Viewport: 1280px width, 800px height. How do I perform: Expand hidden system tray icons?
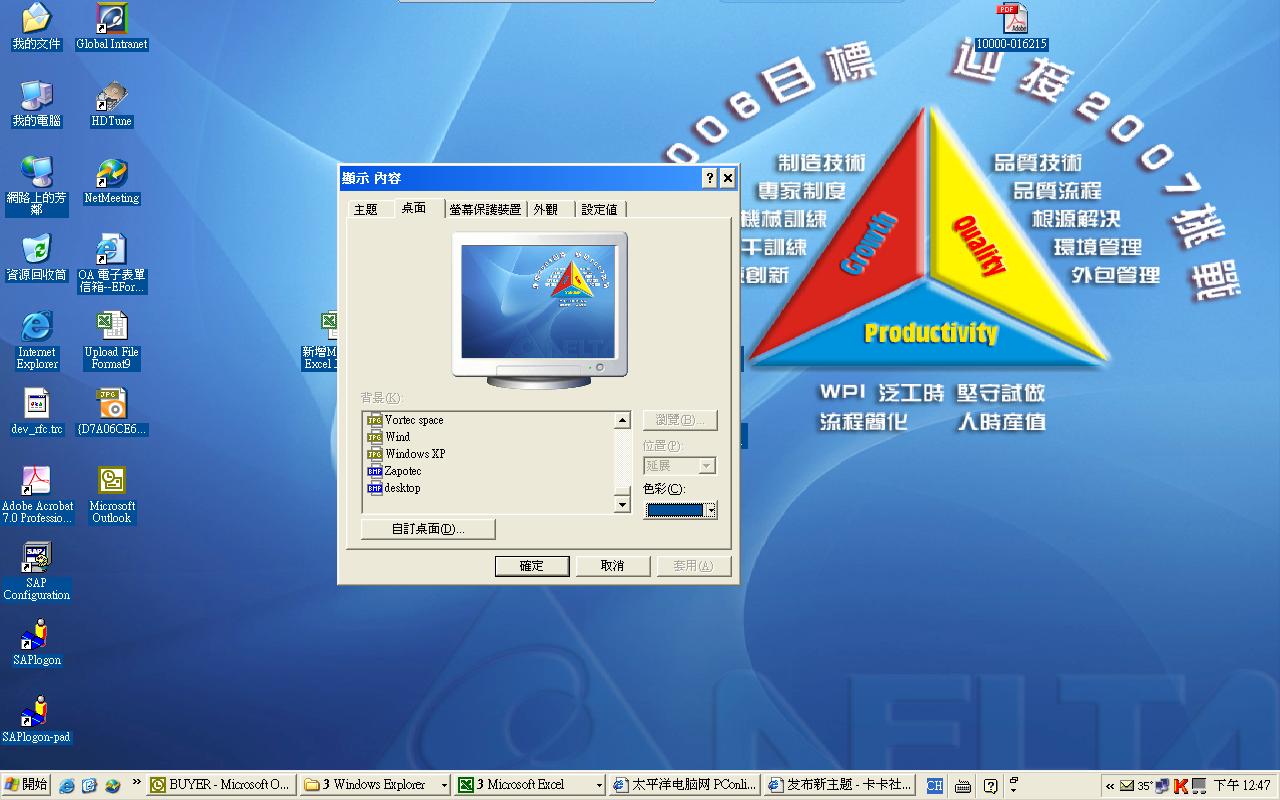[x=1110, y=786]
